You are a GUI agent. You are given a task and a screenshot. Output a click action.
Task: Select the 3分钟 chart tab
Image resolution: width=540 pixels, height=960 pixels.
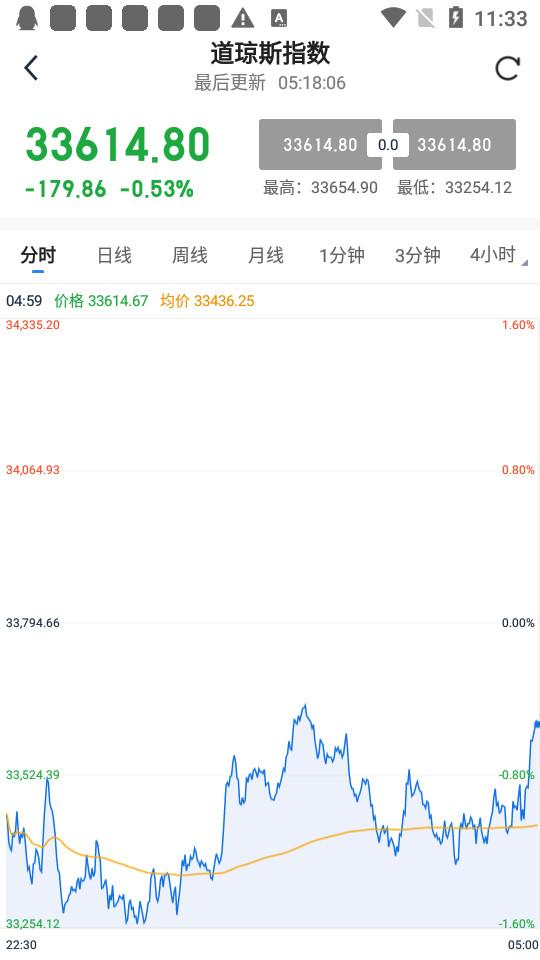[418, 255]
